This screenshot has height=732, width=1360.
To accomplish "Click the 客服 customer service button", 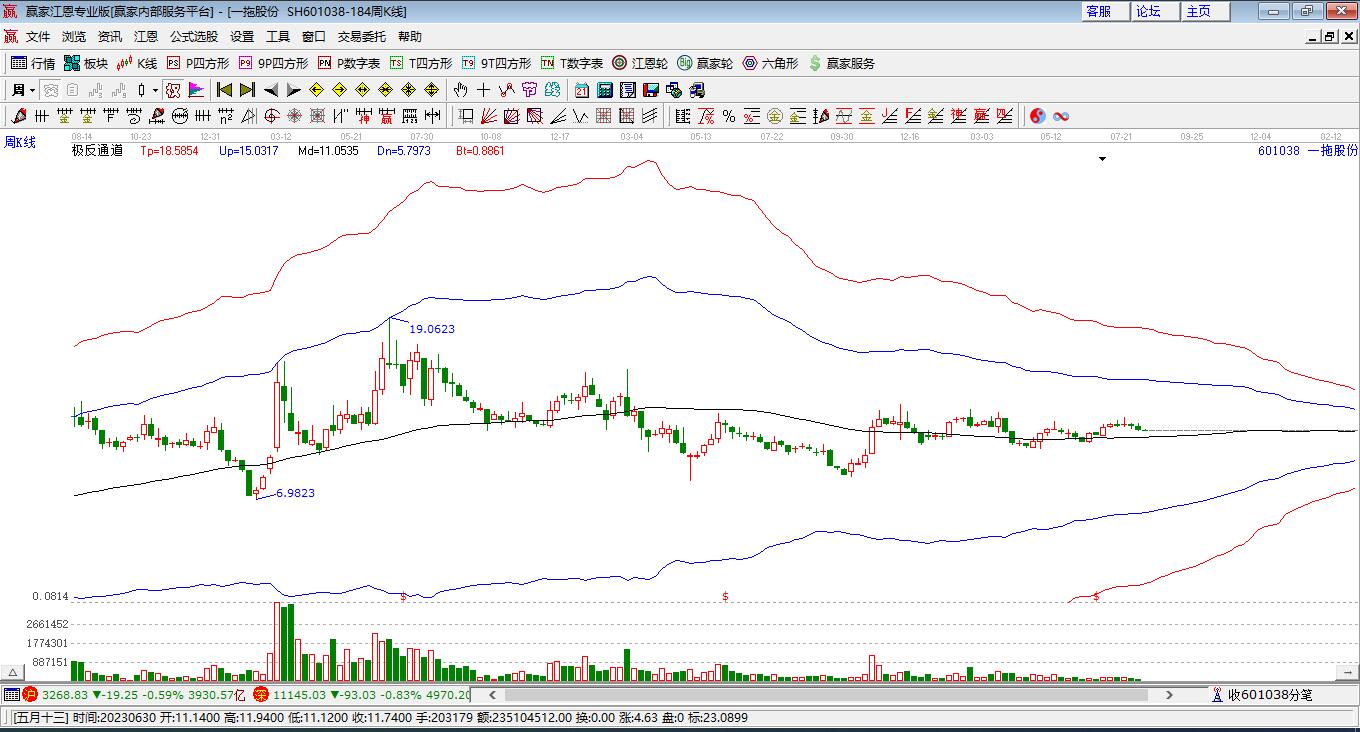I will coord(1098,11).
